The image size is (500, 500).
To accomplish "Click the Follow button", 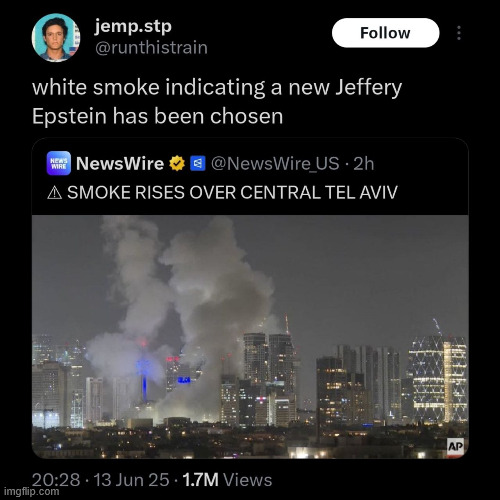I will (385, 33).
